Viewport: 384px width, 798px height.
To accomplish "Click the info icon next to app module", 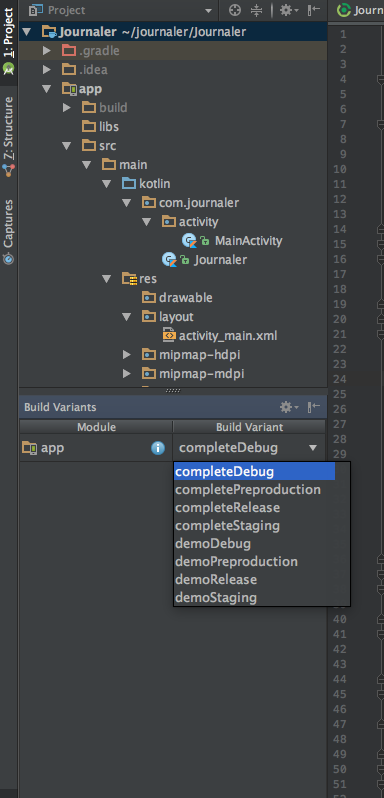I will click(x=158, y=448).
